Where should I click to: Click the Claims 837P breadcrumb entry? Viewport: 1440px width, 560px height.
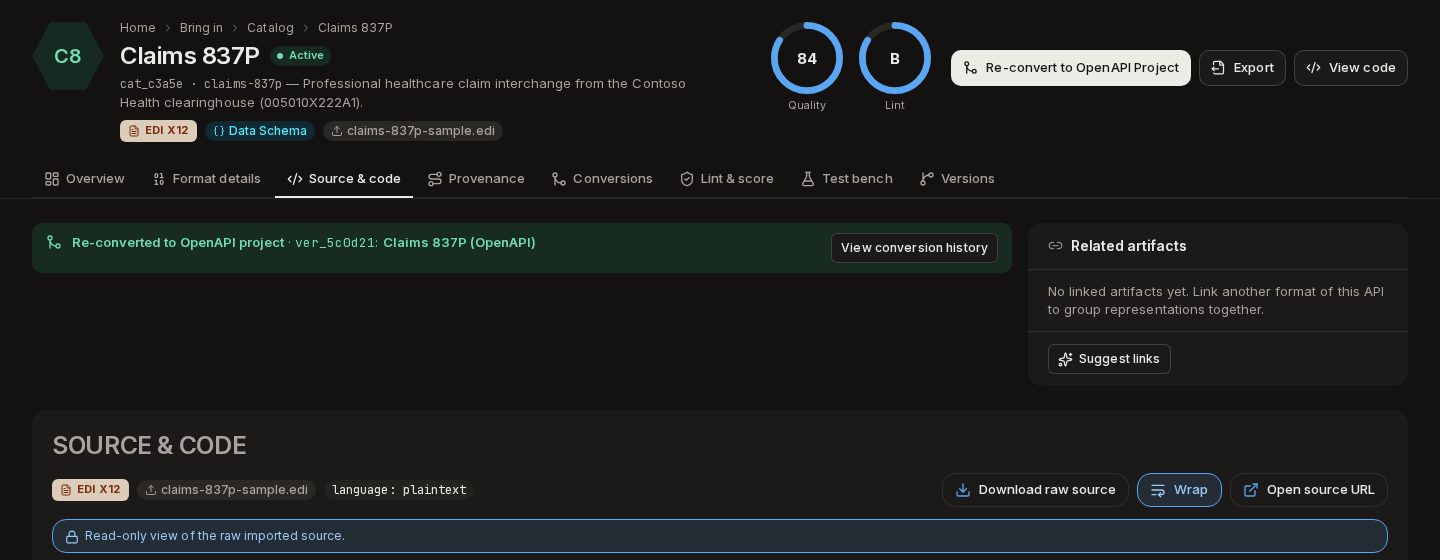[355, 28]
